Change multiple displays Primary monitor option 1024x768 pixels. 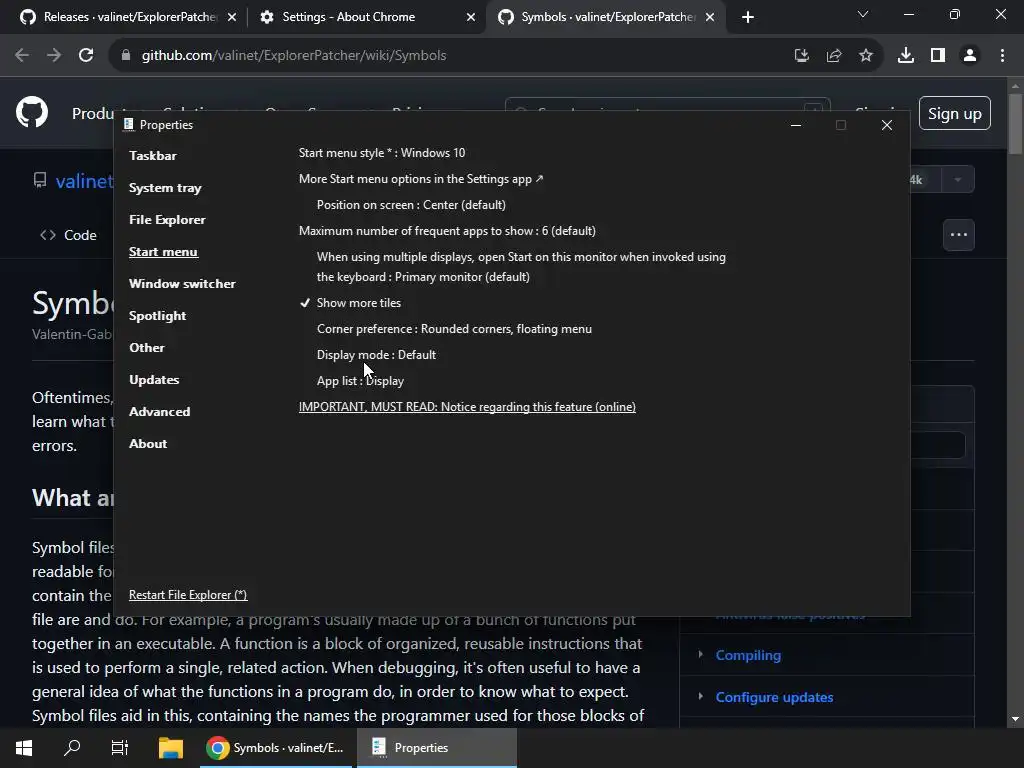pos(521,266)
